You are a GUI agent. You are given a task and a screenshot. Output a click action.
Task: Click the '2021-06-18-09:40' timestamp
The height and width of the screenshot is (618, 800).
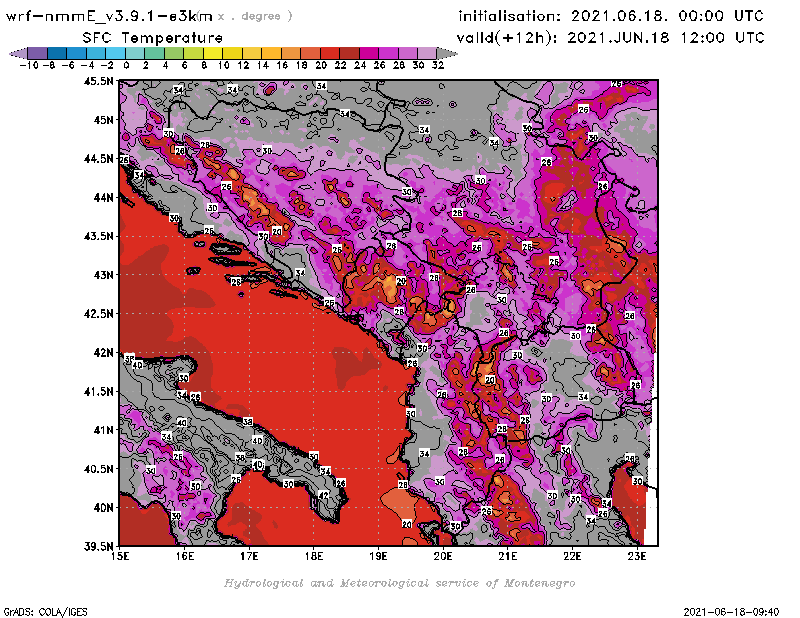pyautogui.click(x=731, y=612)
